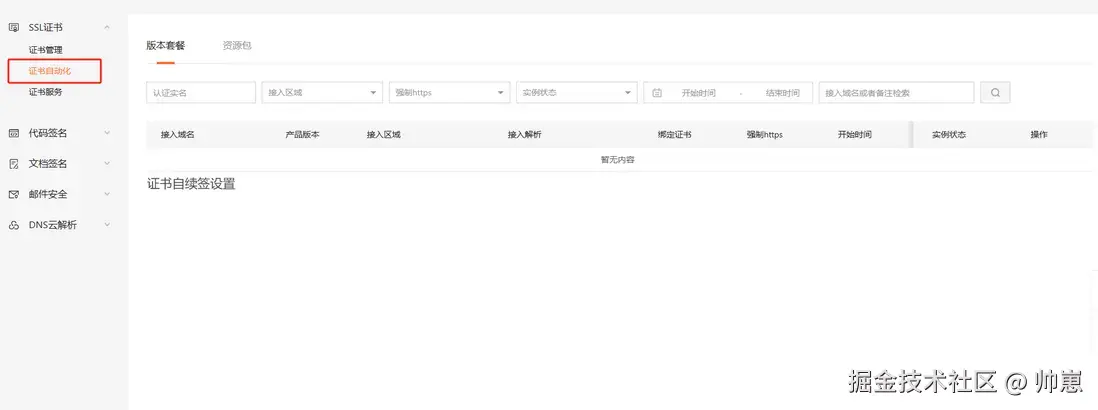Click the 接入解析 column header
The image size is (1098, 410).
point(524,134)
